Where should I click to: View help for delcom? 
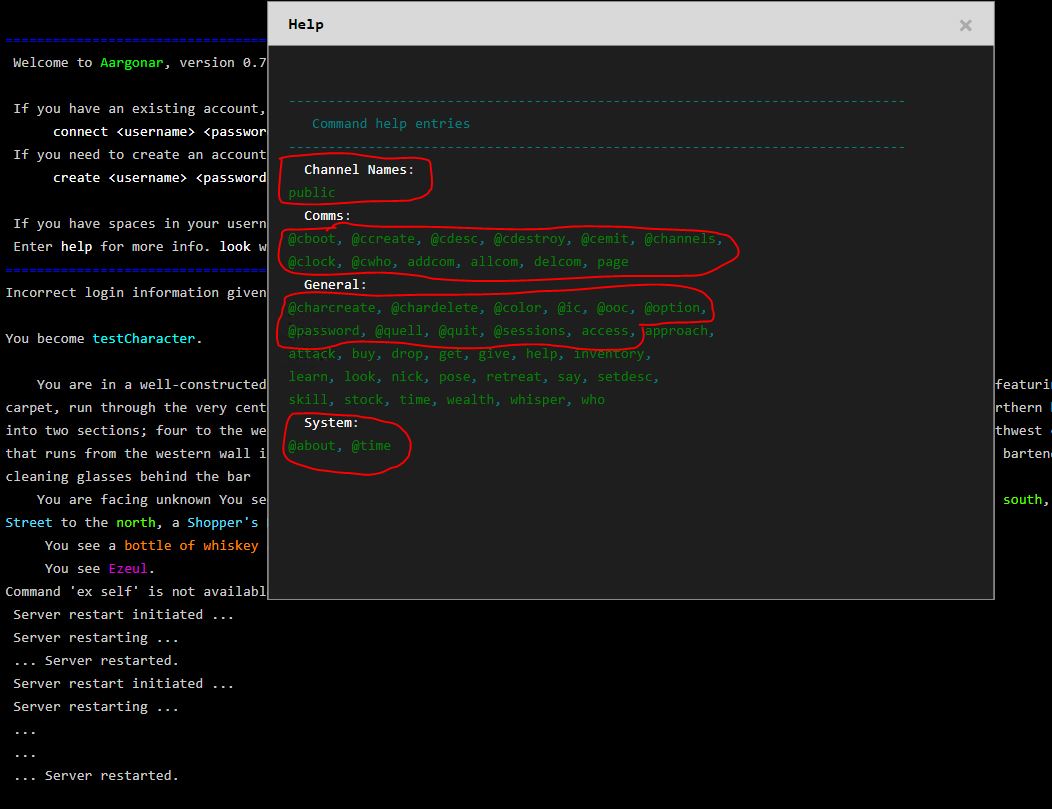click(x=558, y=262)
